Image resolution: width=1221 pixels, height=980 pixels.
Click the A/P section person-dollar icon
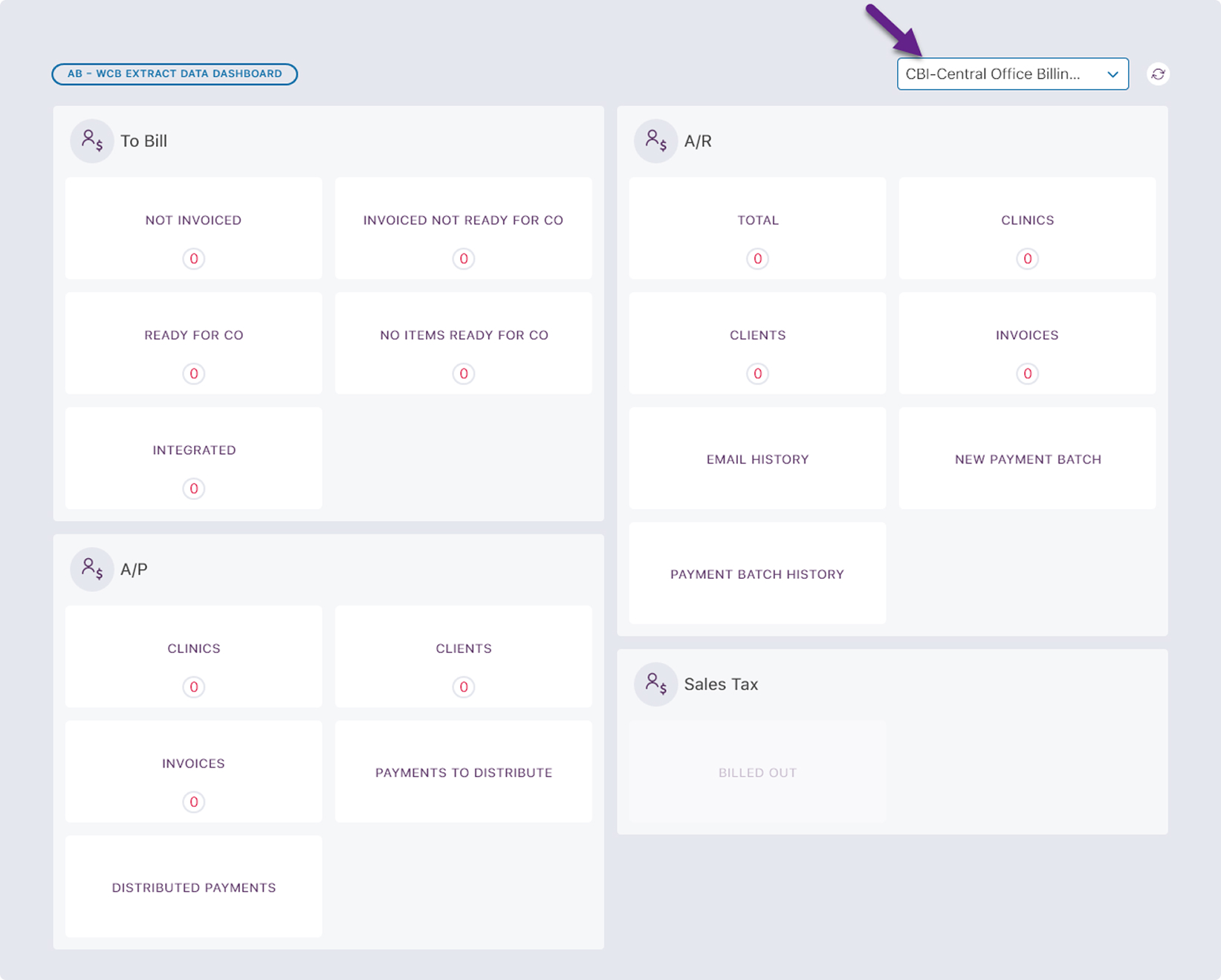pos(92,569)
